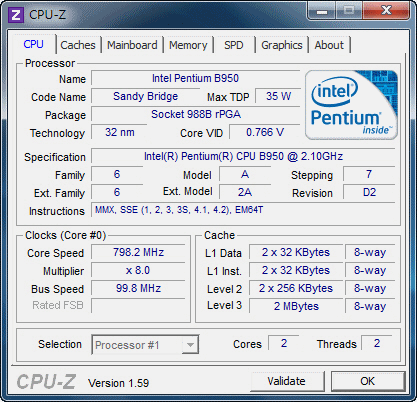Image resolution: width=417 pixels, height=402 pixels.
Task: Select the Memory tab
Action: [188, 45]
